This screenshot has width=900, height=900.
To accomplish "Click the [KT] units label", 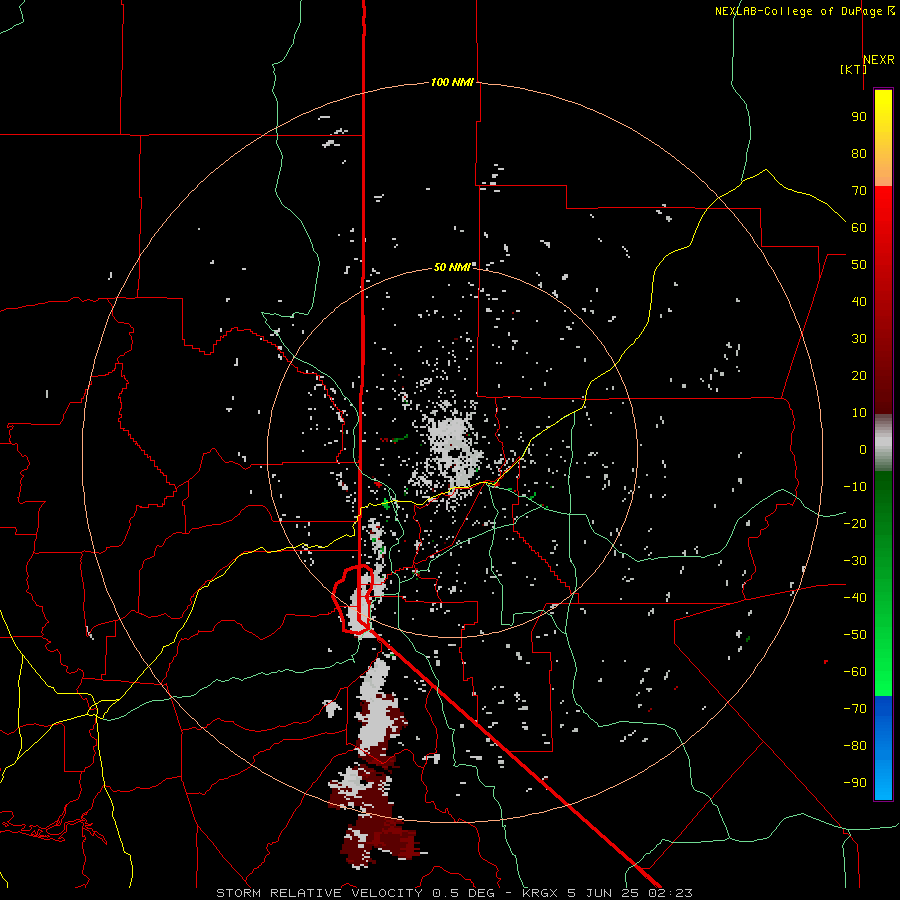I will pyautogui.click(x=854, y=69).
